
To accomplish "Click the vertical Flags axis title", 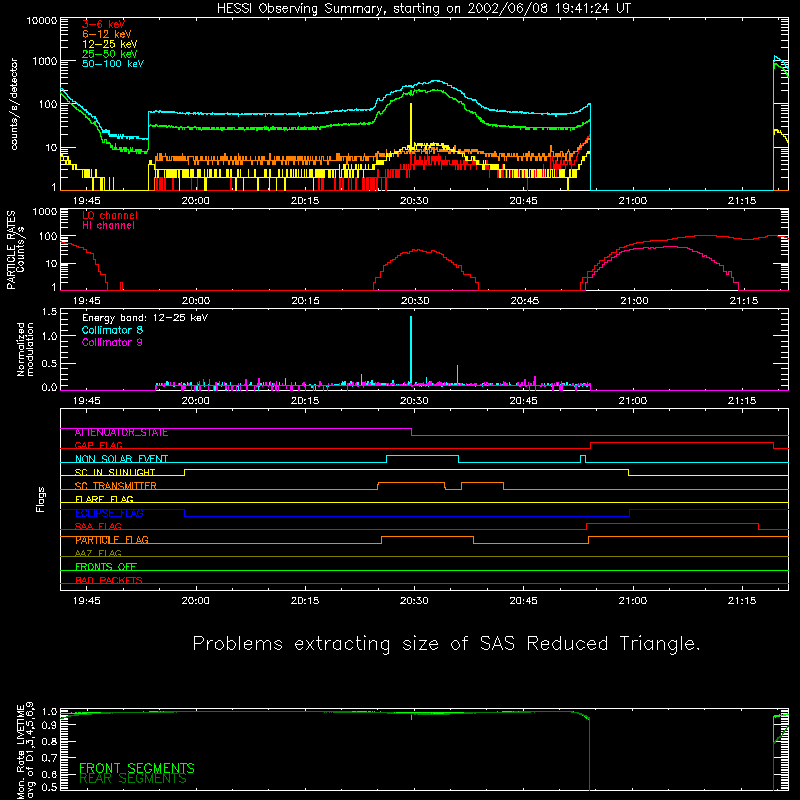I will tap(41, 500).
